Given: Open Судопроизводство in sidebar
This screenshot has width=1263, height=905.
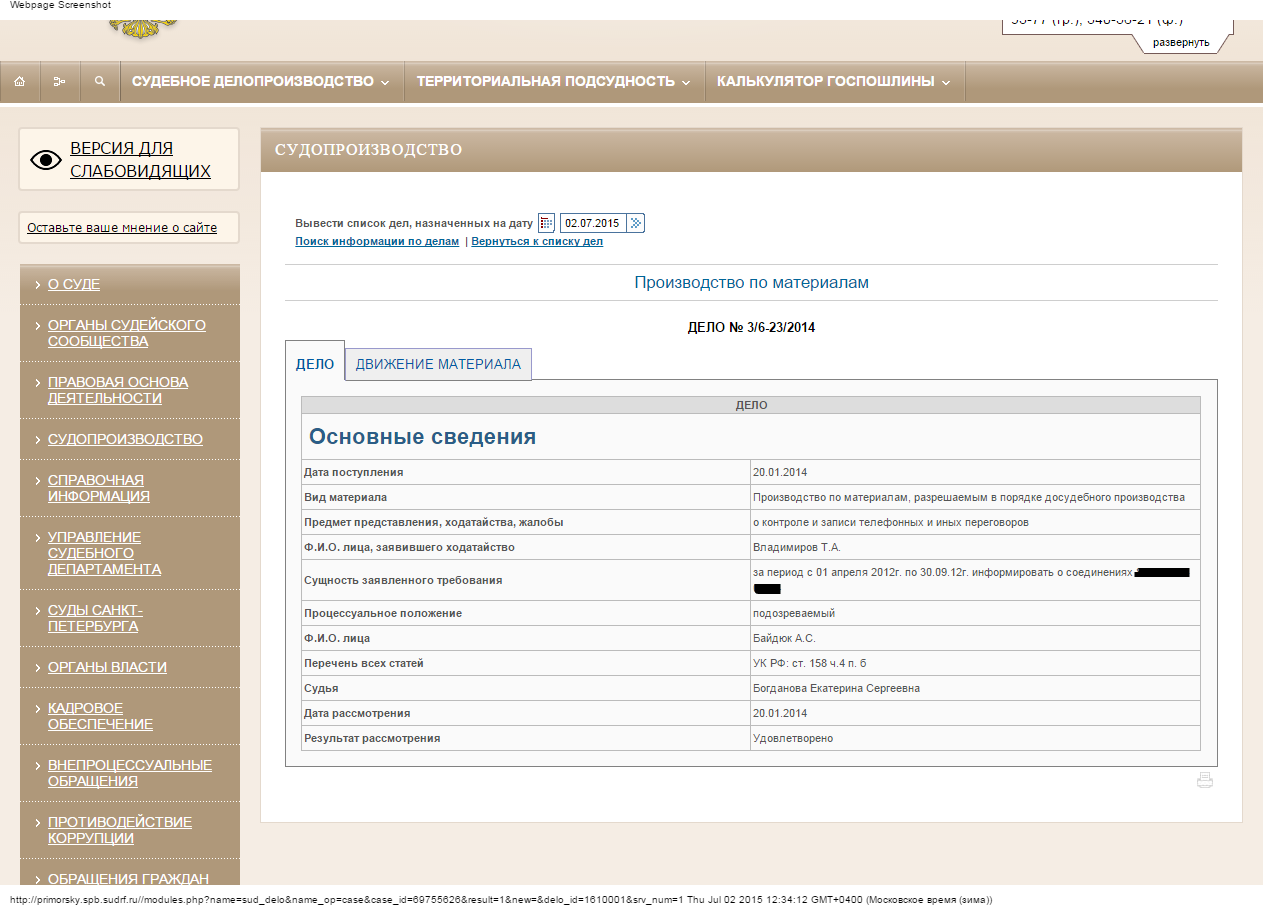Looking at the screenshot, I should (125, 439).
